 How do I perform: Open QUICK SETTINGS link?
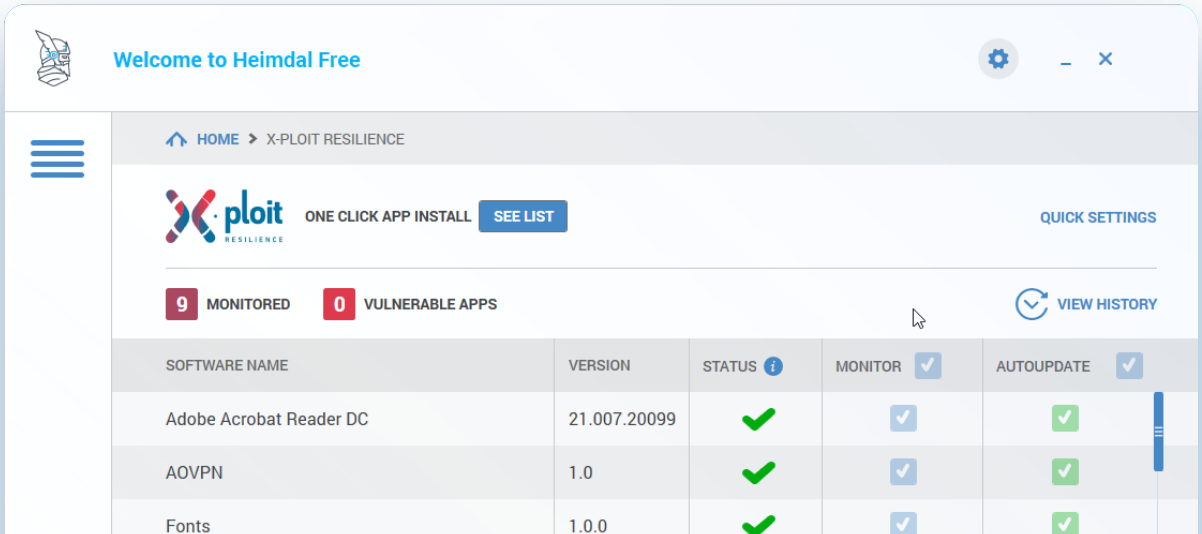click(1098, 217)
